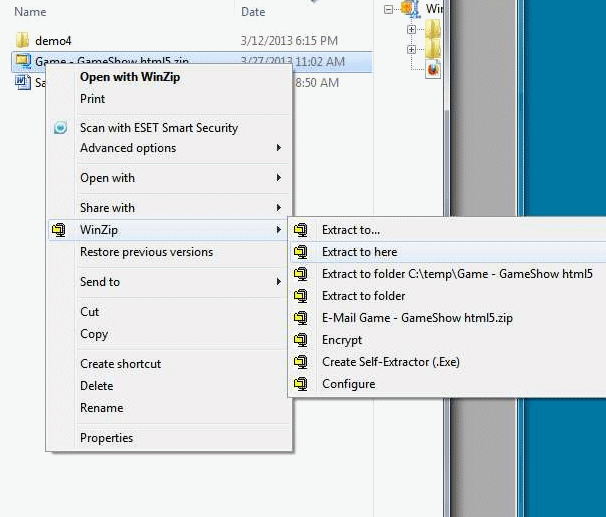Click Restore previous versions

[x=146, y=252]
